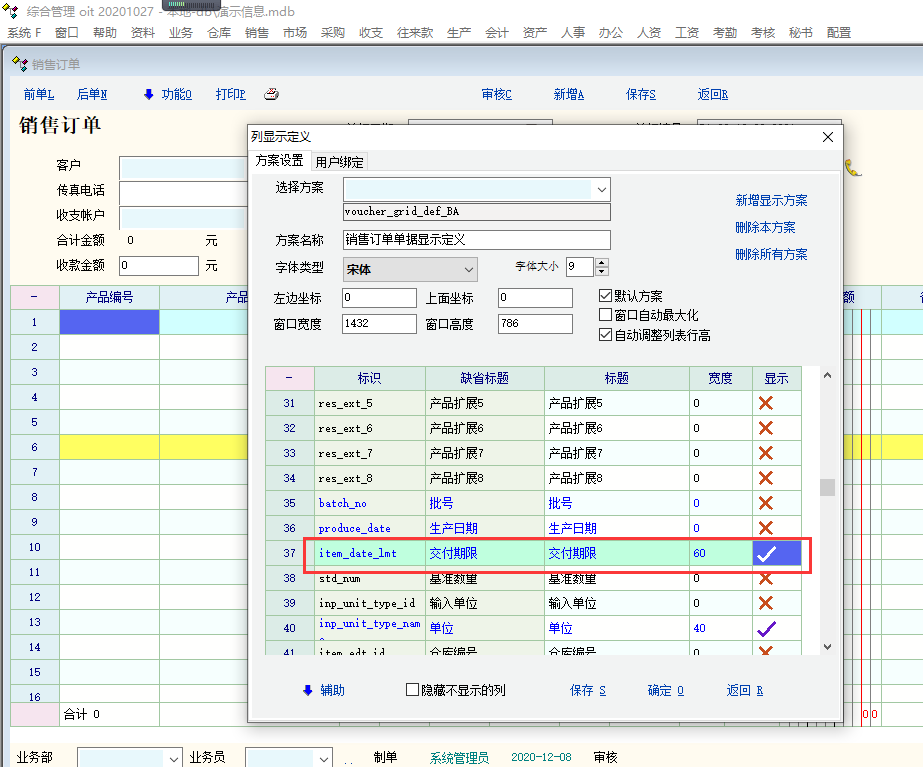Click the blue arrow 辅助 icon
Image resolution: width=923 pixels, height=767 pixels.
(x=307, y=690)
